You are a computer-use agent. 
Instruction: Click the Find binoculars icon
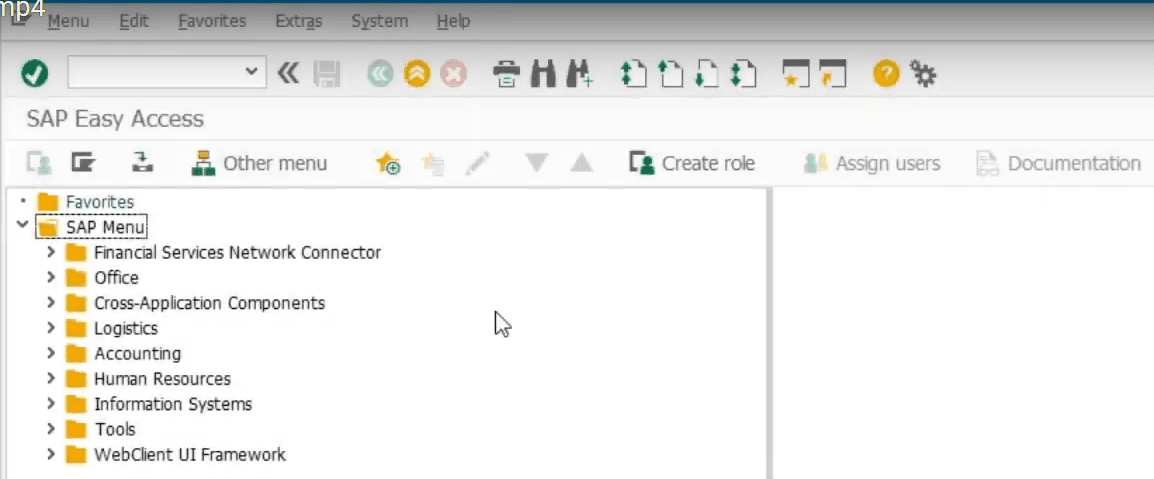point(543,73)
